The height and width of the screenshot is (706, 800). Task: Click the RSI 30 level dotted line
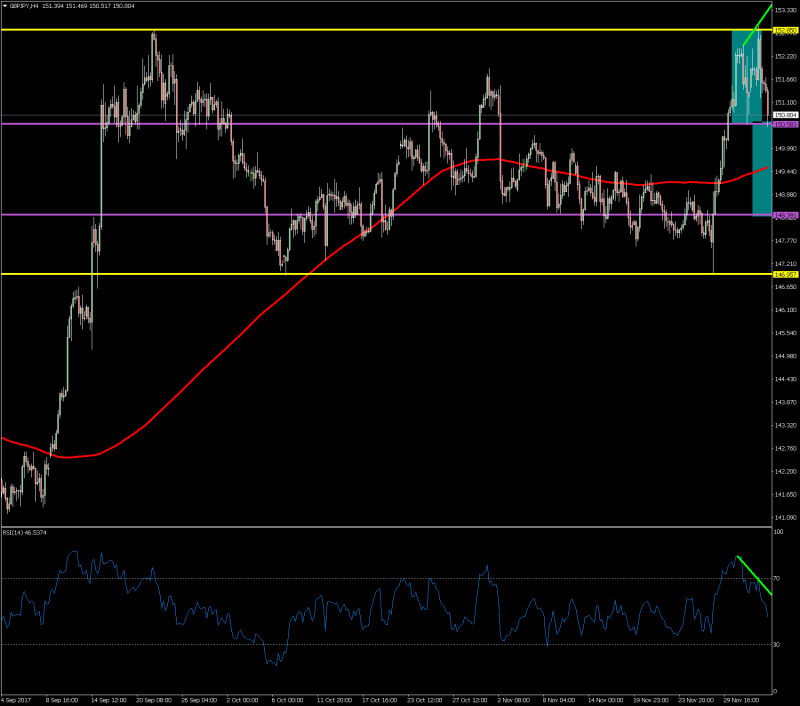point(400,644)
